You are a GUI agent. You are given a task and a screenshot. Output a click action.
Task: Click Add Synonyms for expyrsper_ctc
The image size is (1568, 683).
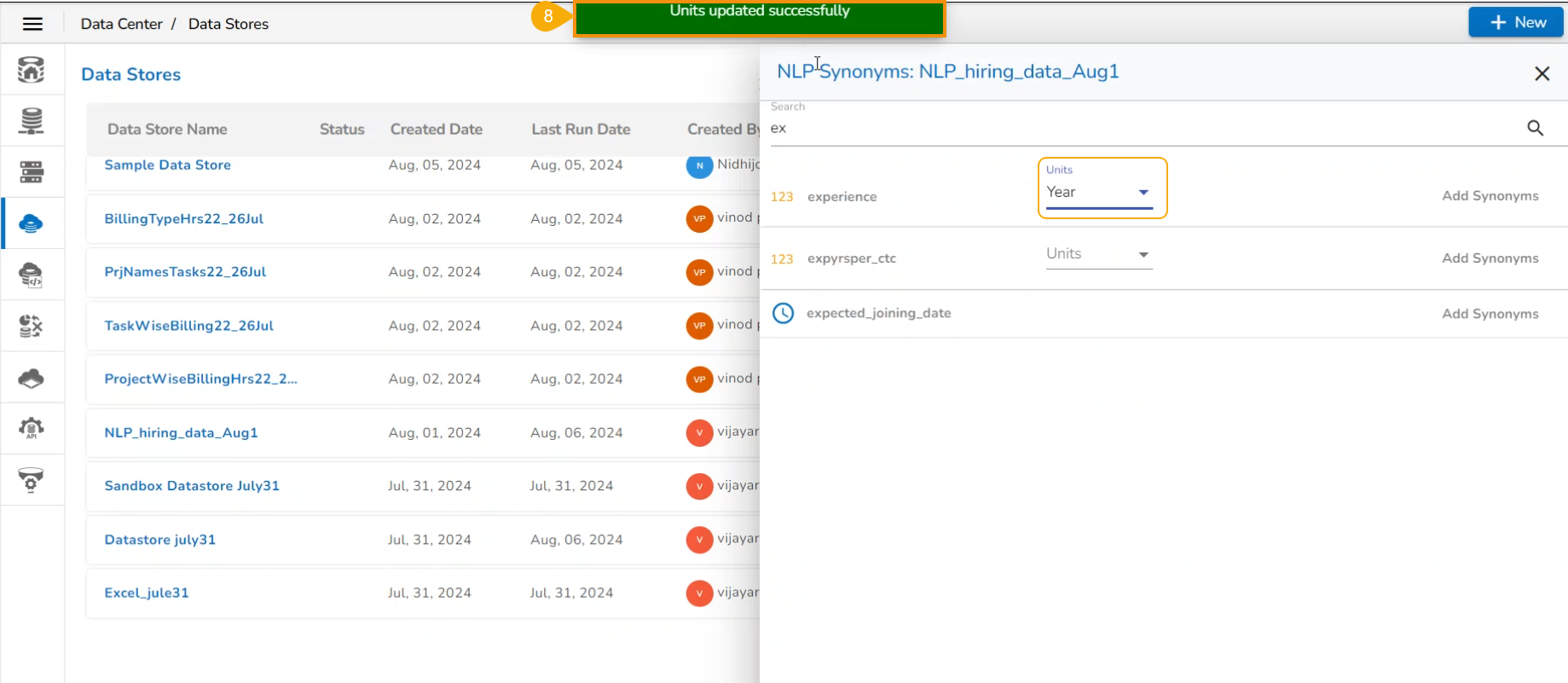[1490, 258]
